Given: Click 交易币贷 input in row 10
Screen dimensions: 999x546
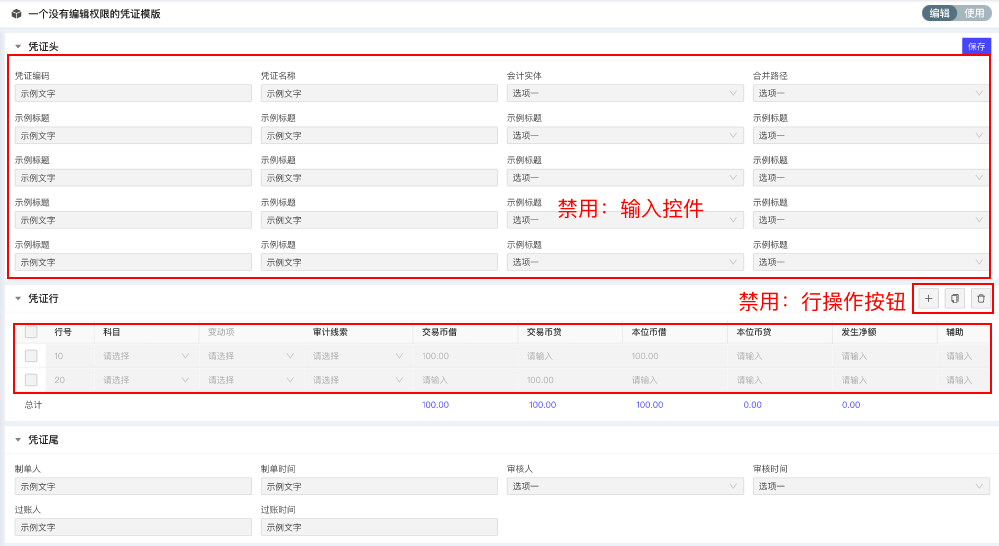Looking at the screenshot, I should pos(567,355).
